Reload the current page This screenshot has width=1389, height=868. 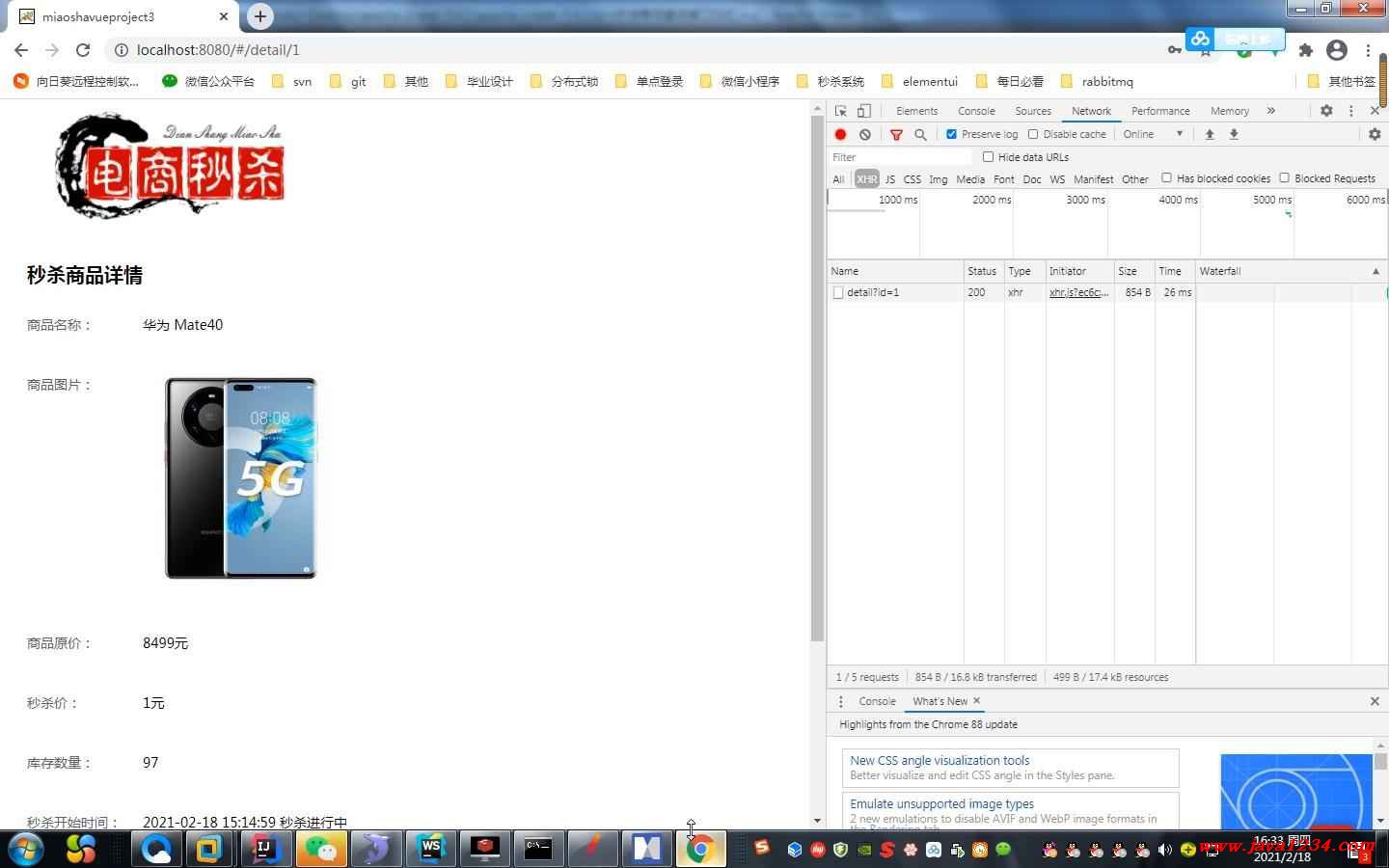tap(83, 50)
